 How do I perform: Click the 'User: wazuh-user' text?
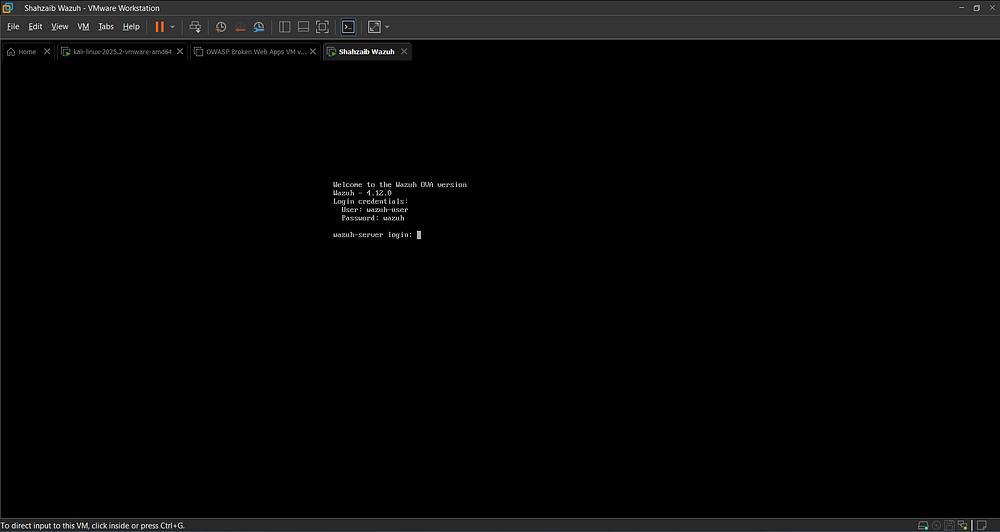374,210
